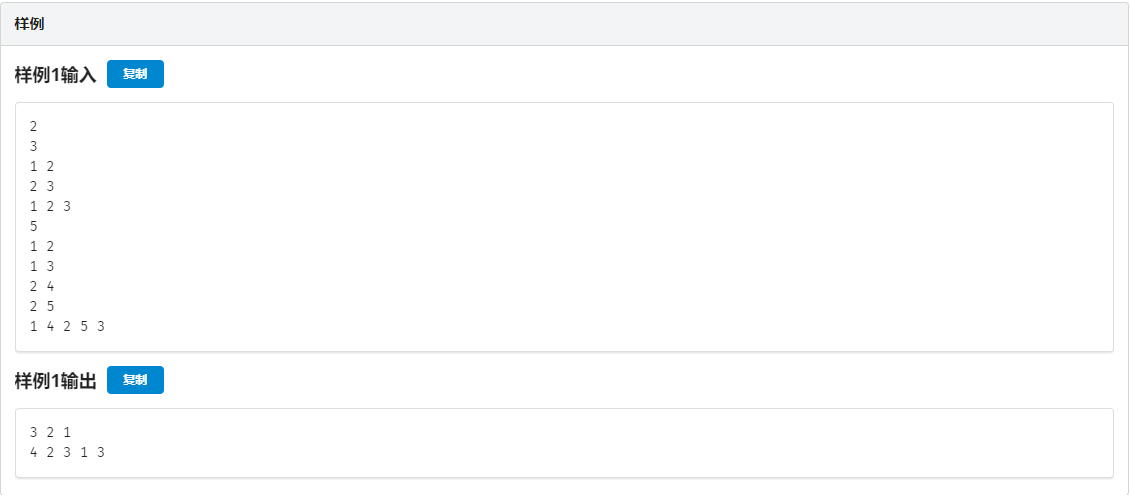Viewport: 1130px width, 495px height.
Task: Click the "3 2 1" line in sample output
Action: click(51, 432)
